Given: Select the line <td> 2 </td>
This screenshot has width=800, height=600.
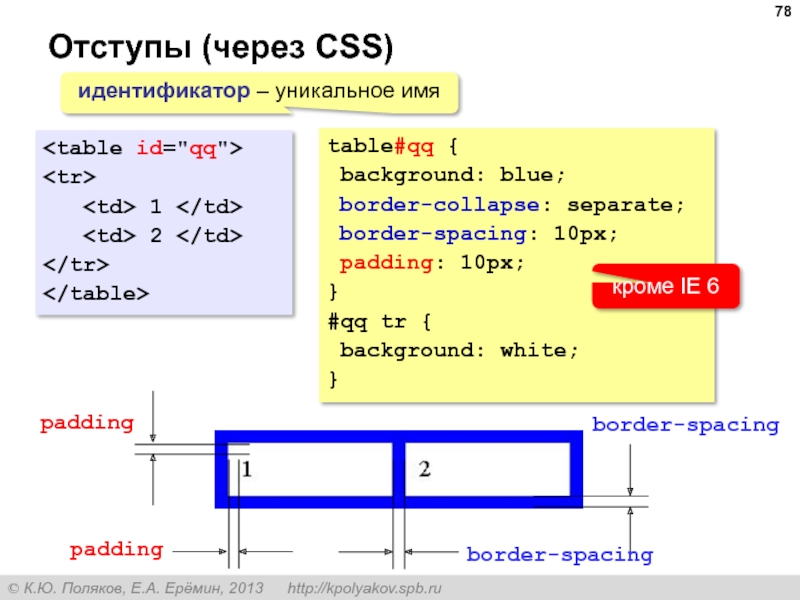Looking at the screenshot, I should click(x=163, y=235).
